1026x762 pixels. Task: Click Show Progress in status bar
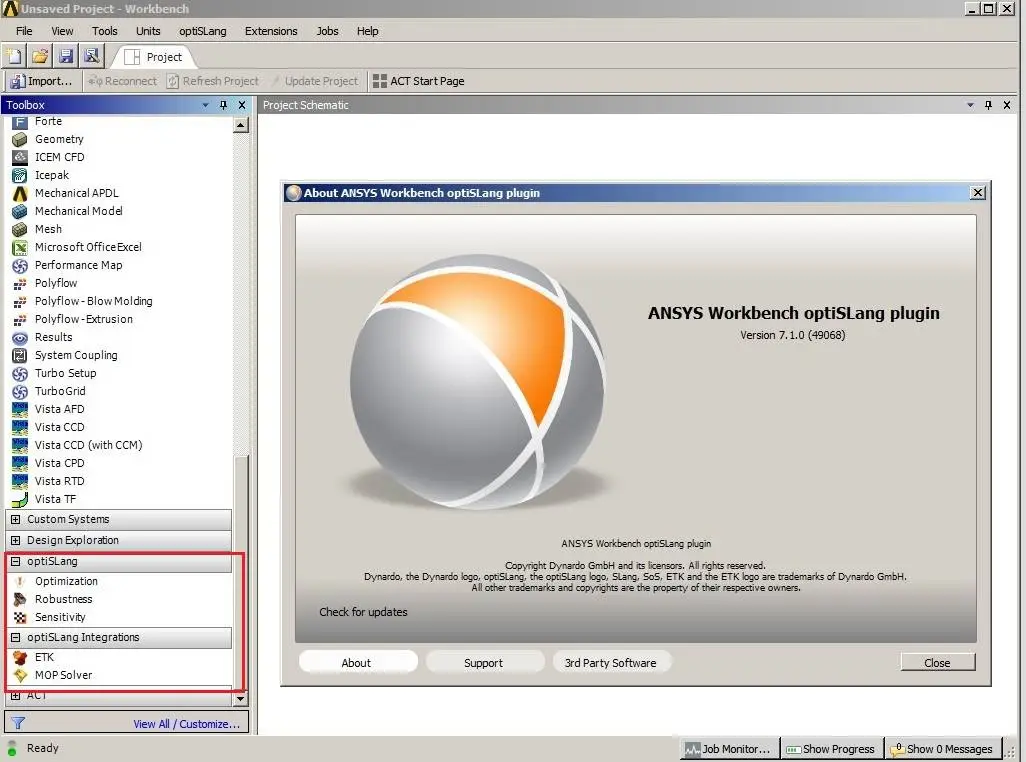[x=831, y=749]
